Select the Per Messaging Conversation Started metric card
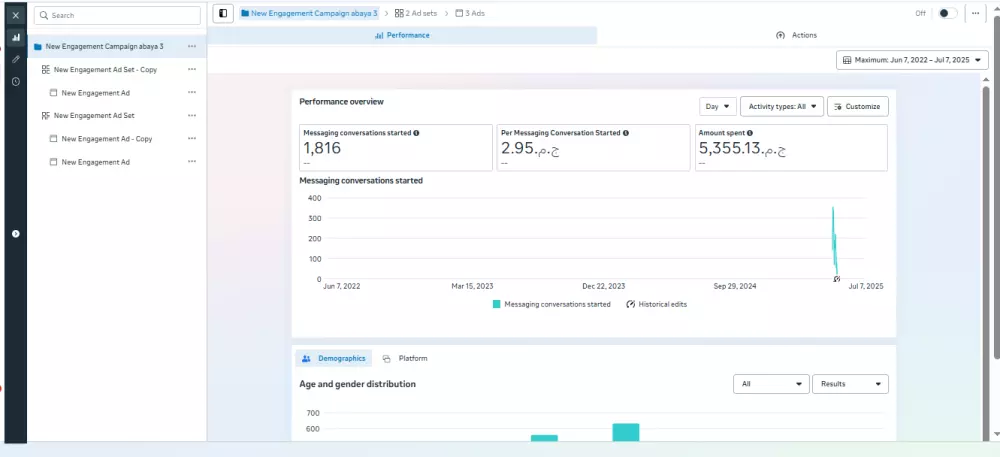Viewport: 1000px width, 457px height. [594, 148]
